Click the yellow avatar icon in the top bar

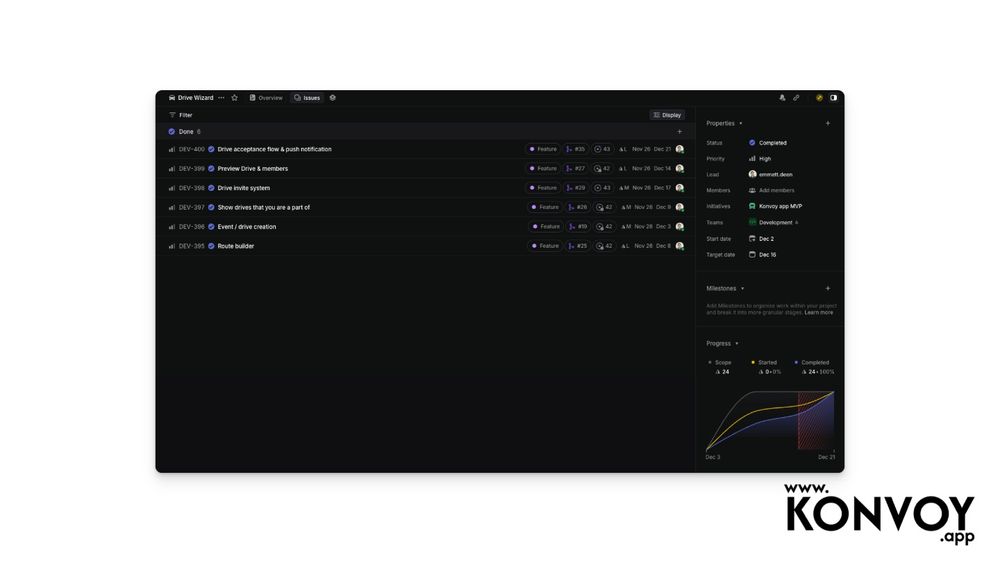point(820,98)
